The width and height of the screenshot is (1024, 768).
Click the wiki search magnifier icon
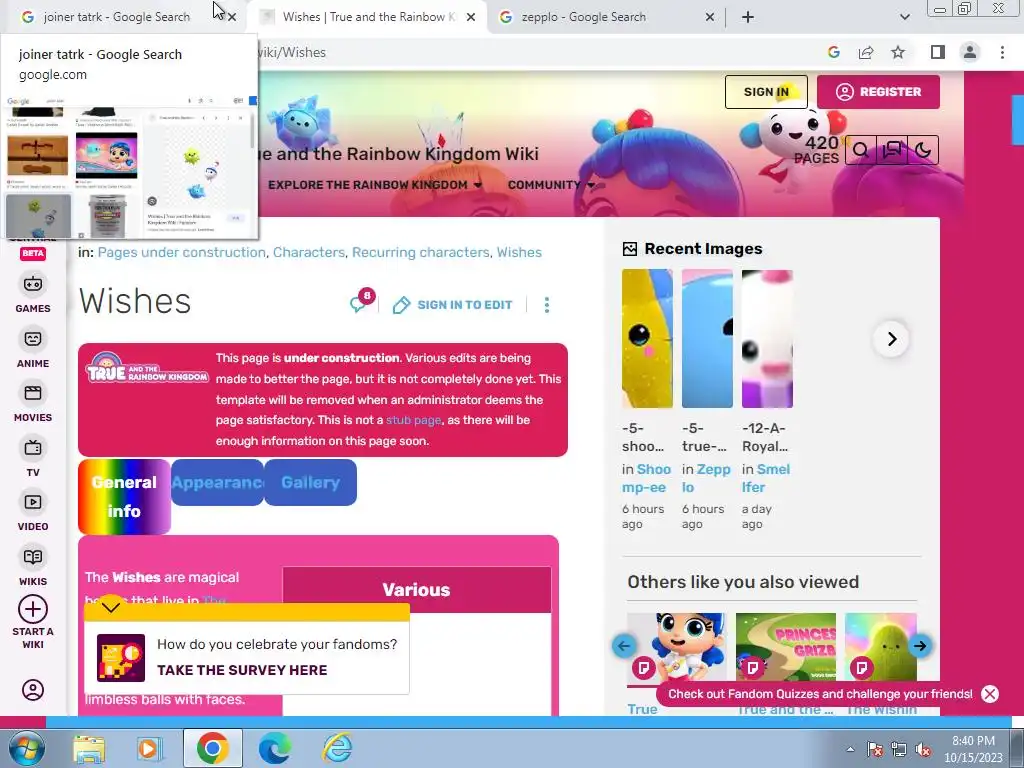point(861,150)
